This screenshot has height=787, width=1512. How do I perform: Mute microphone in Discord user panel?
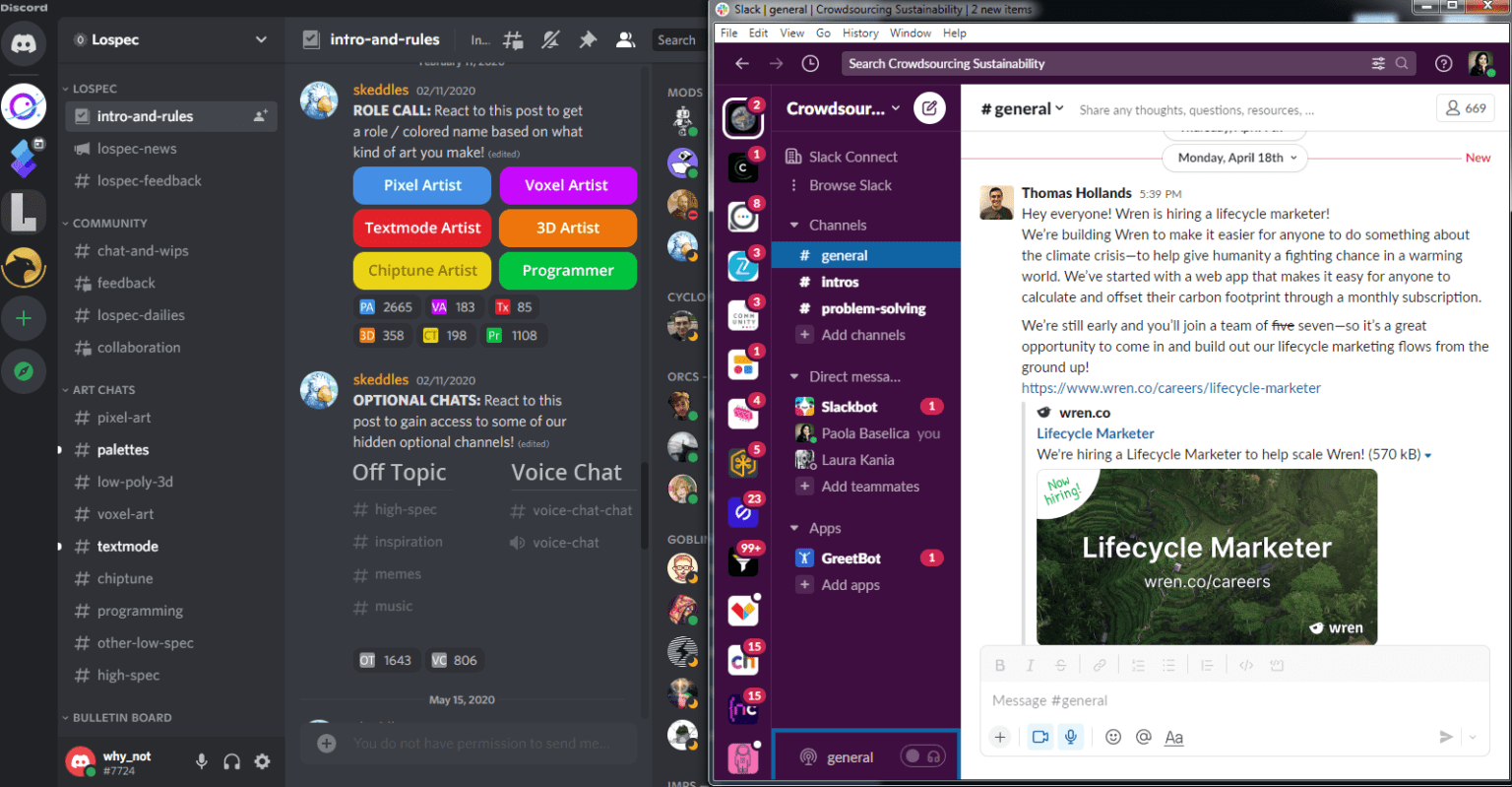(x=201, y=761)
